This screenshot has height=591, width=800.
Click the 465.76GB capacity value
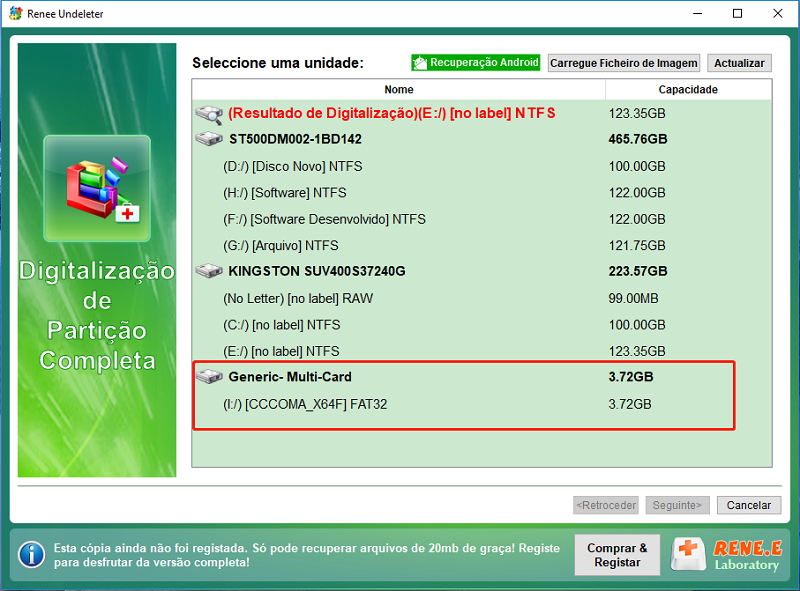tap(638, 139)
